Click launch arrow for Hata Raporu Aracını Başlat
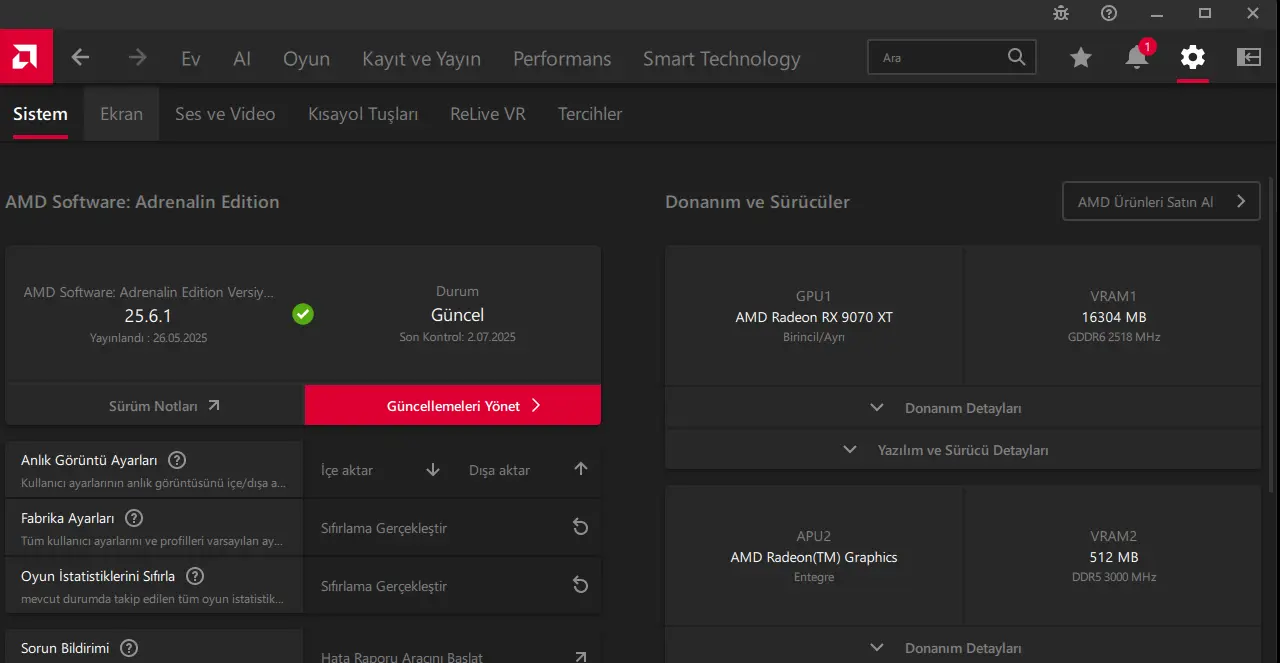This screenshot has width=1280, height=663. coord(580,657)
